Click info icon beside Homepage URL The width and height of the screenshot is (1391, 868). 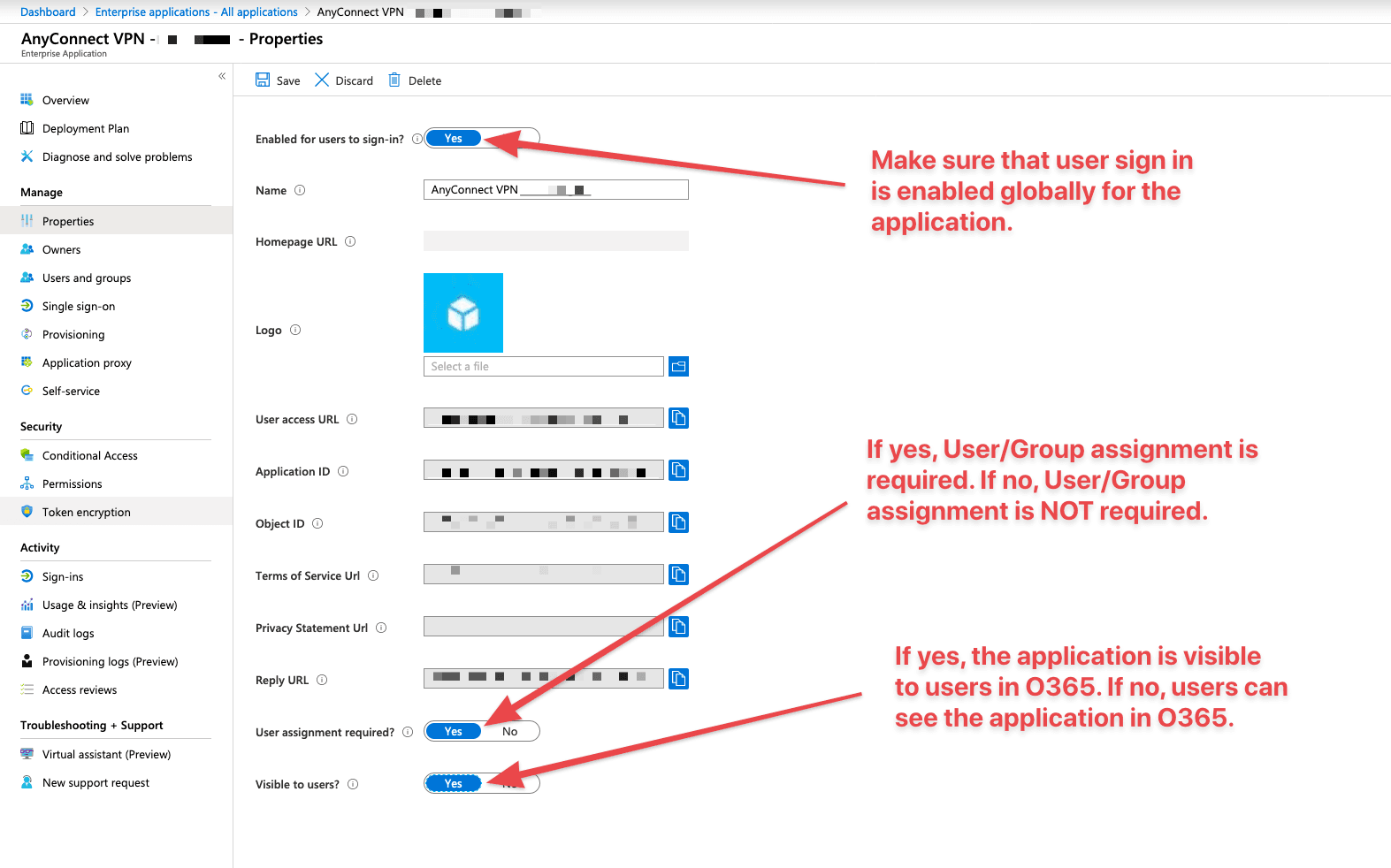pyautogui.click(x=350, y=241)
